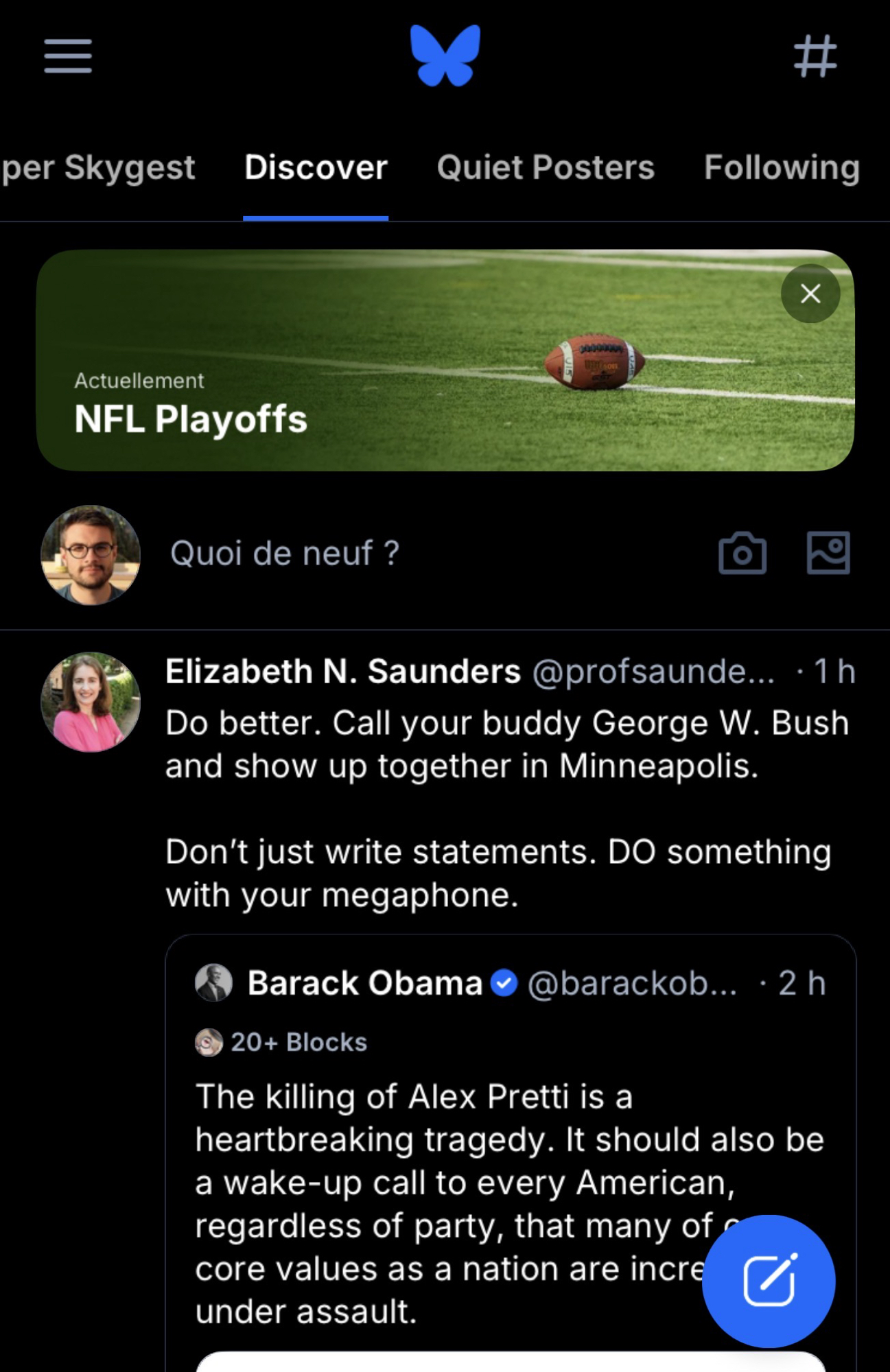Open camera from the composer row
Viewport: 890px width, 1372px height.
(742, 553)
